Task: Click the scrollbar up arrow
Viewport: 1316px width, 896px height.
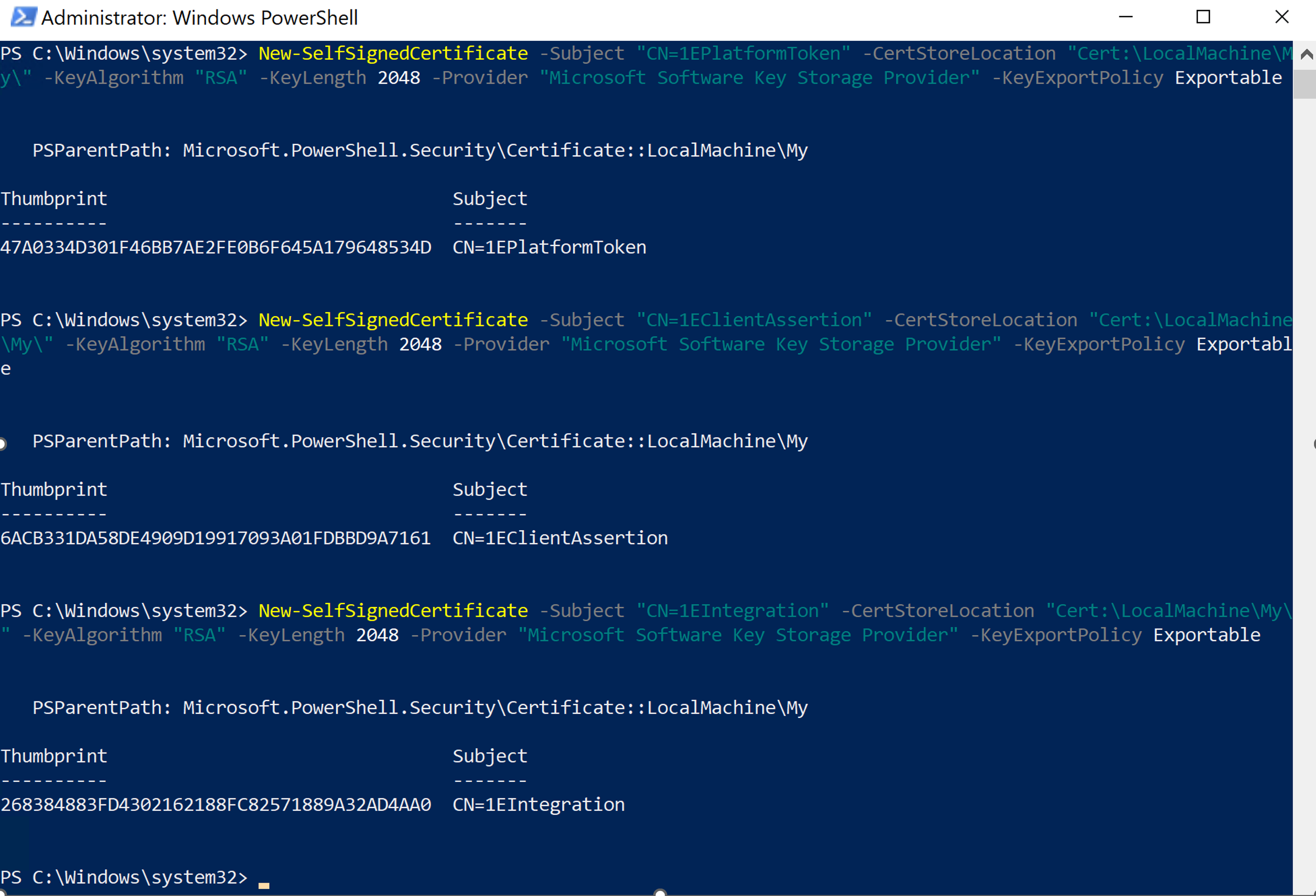Action: pos(1306,54)
